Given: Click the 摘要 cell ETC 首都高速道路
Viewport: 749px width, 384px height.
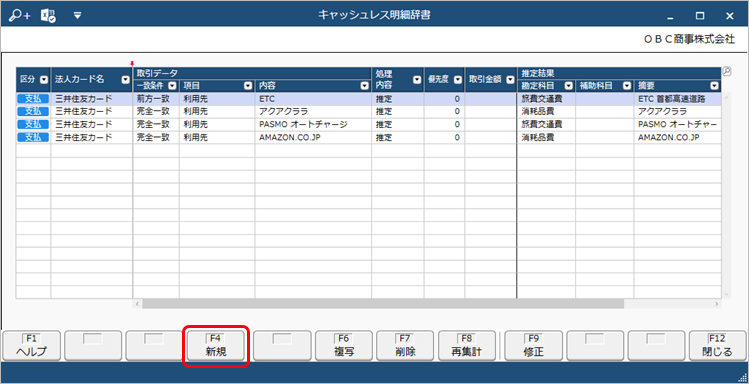Looking at the screenshot, I should (677, 99).
